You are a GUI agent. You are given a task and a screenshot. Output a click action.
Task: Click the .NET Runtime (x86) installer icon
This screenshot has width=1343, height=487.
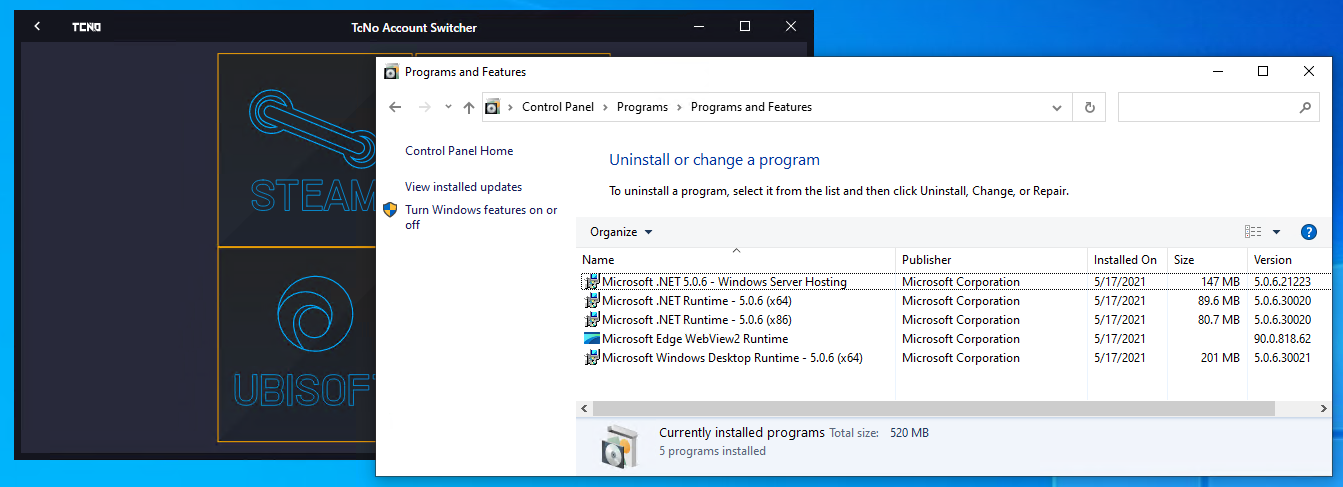point(591,320)
